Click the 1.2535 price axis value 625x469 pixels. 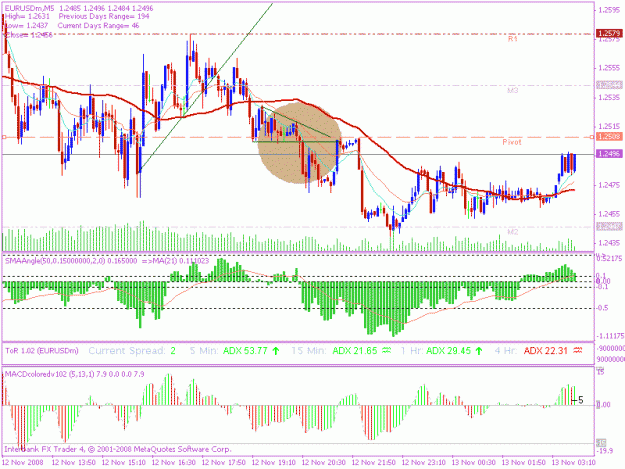tap(609, 98)
